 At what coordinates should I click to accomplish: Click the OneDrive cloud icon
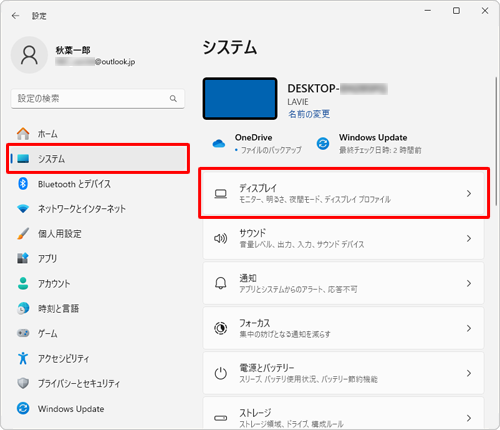click(x=219, y=144)
